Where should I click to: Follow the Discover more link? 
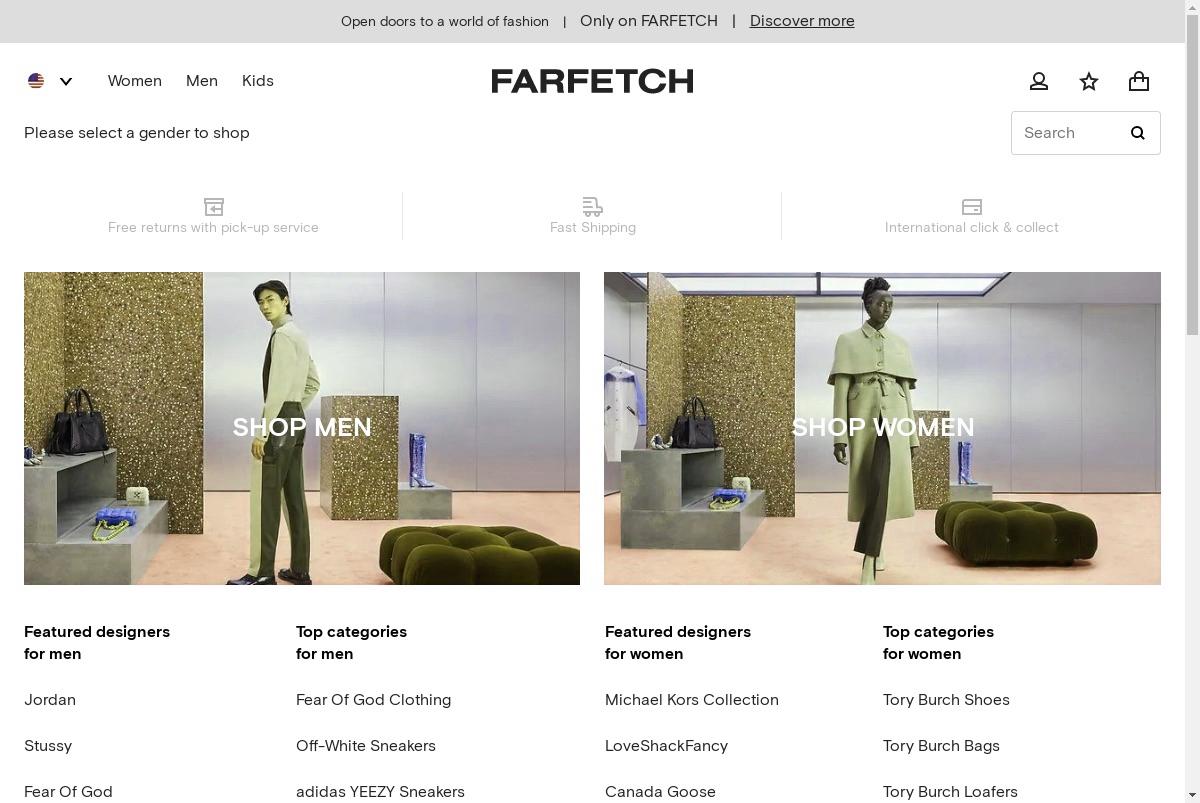(x=802, y=21)
